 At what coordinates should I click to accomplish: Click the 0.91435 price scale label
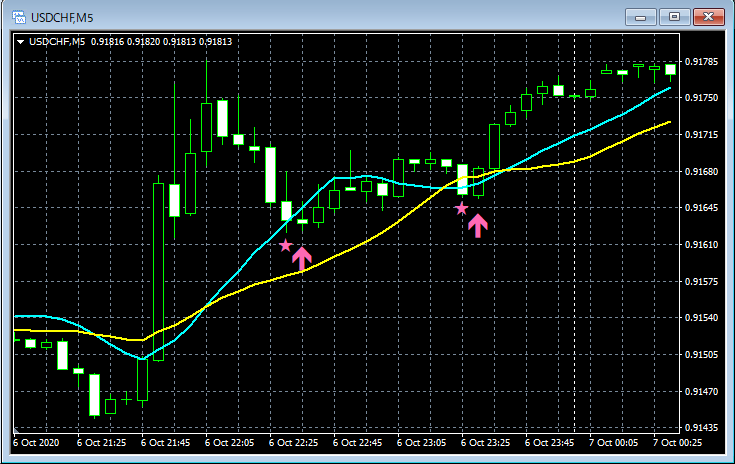point(701,427)
